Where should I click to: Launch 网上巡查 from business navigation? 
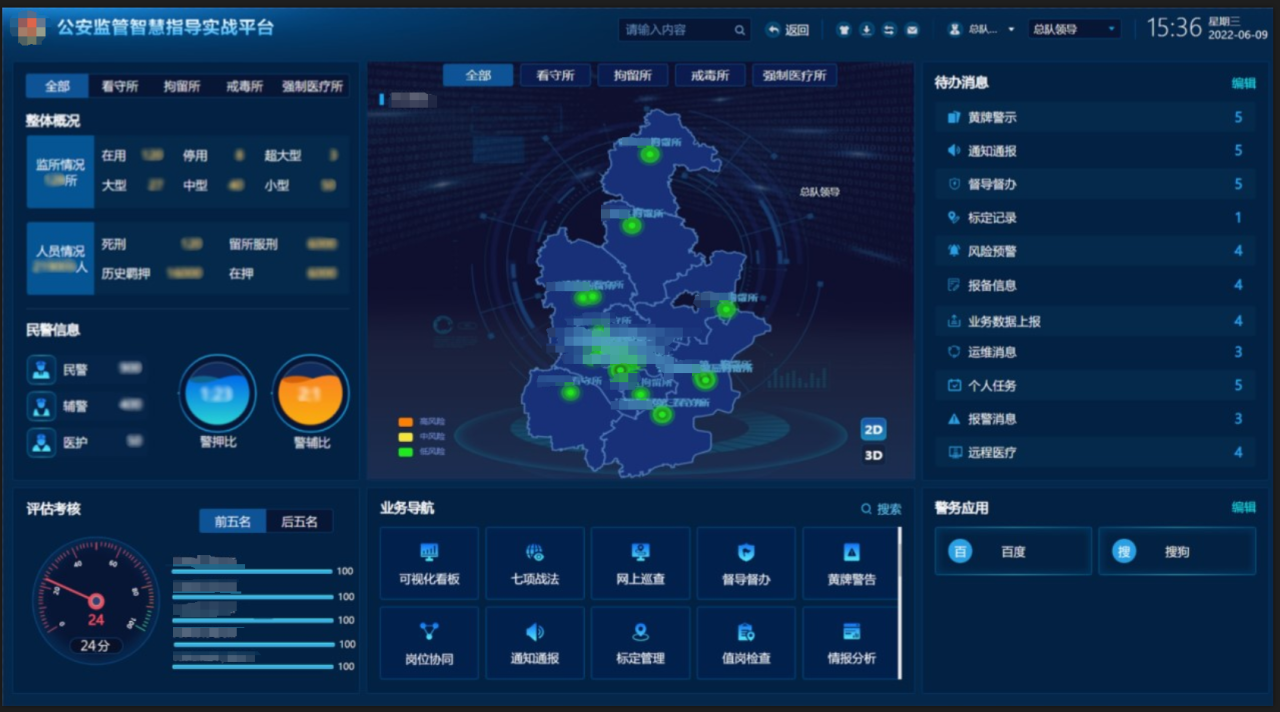tap(640, 564)
